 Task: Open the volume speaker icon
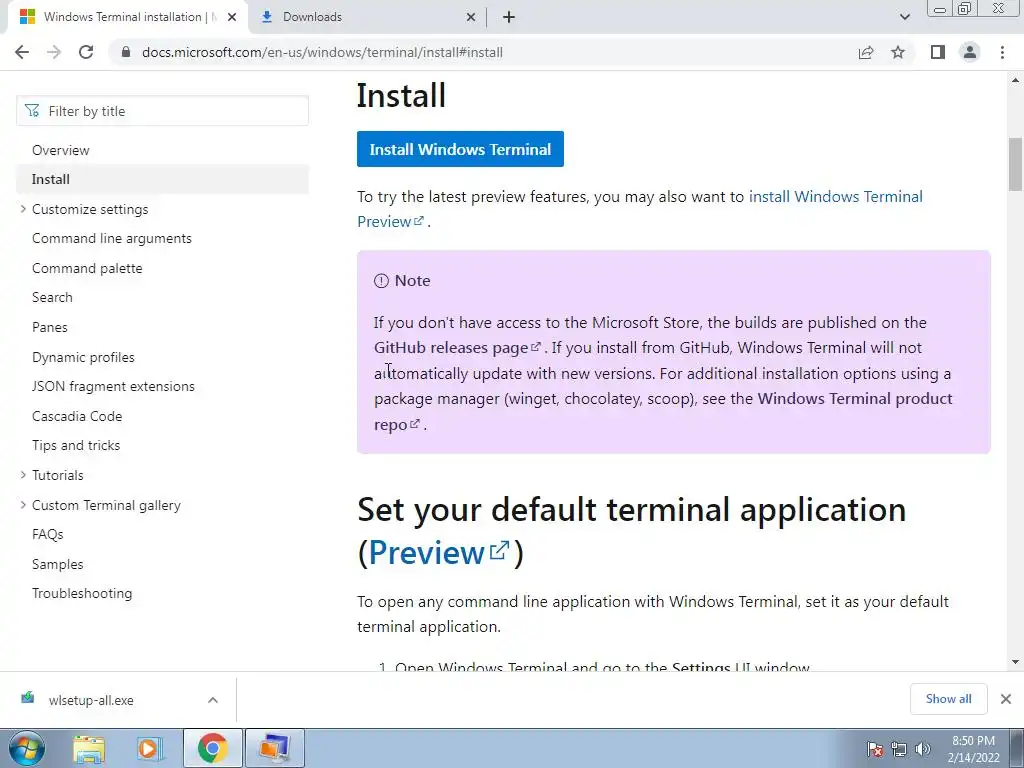tap(923, 749)
